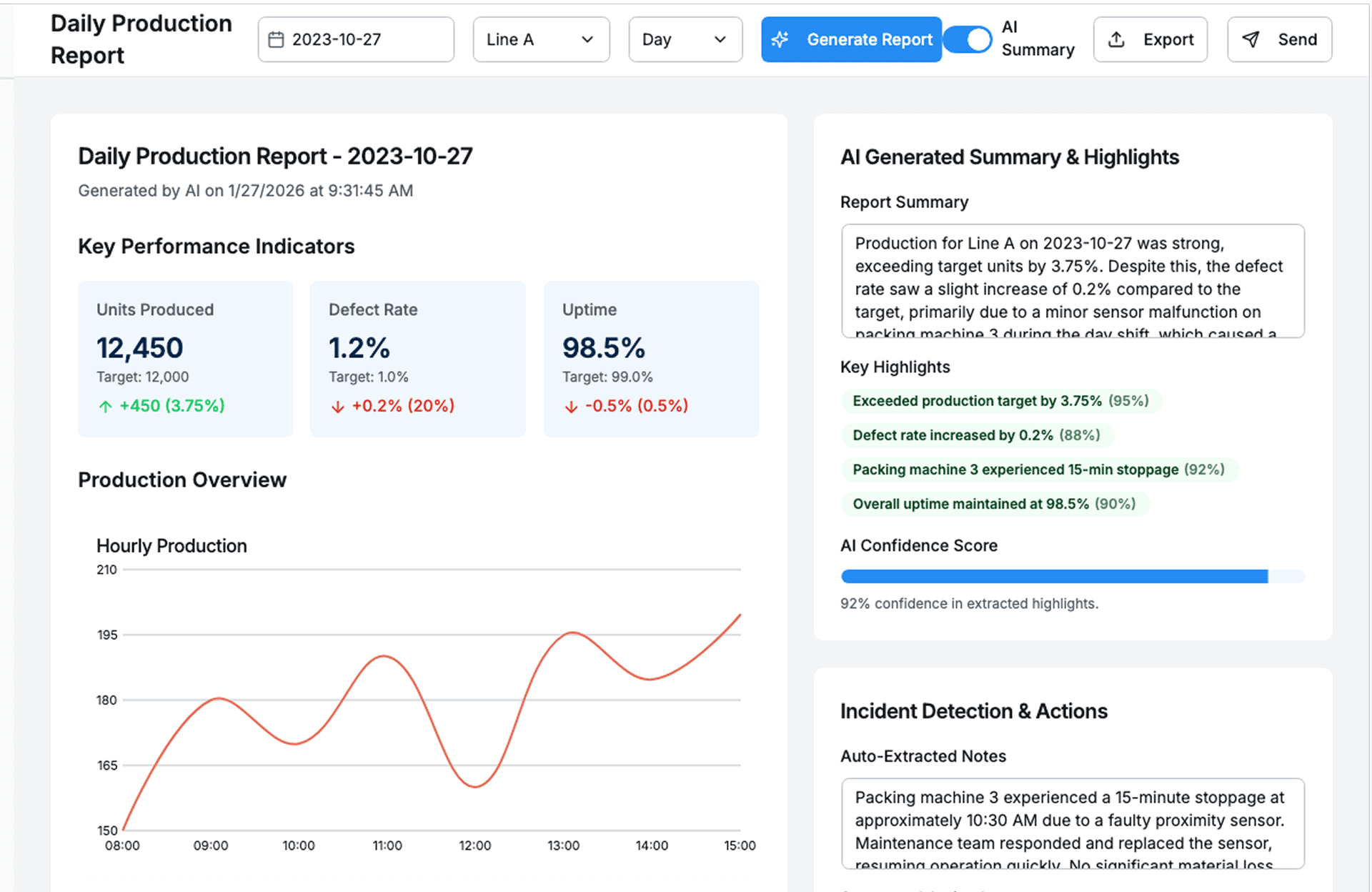This screenshot has height=892, width=1372.
Task: Click the Export button
Action: (1150, 39)
